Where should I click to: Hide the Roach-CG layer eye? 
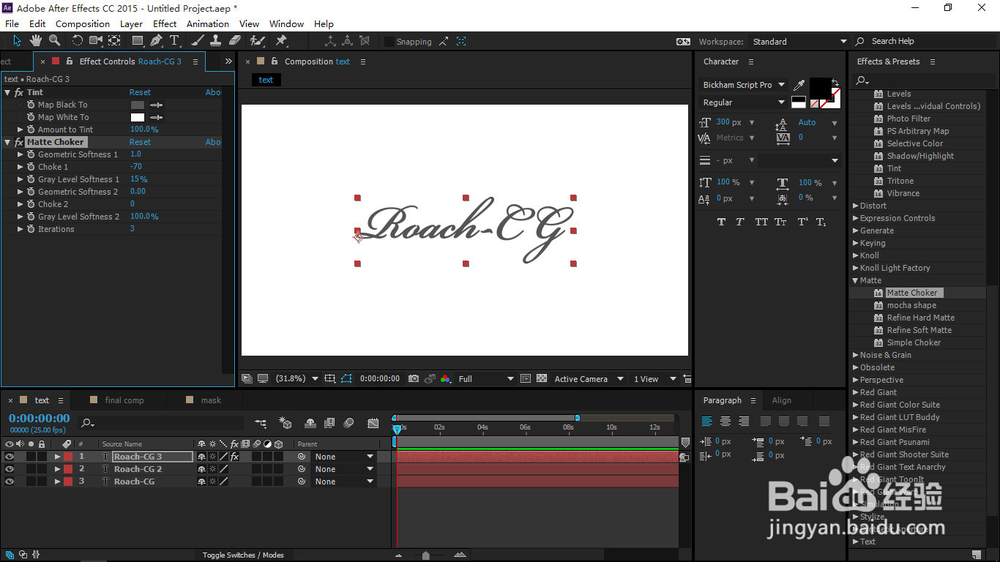click(9, 482)
